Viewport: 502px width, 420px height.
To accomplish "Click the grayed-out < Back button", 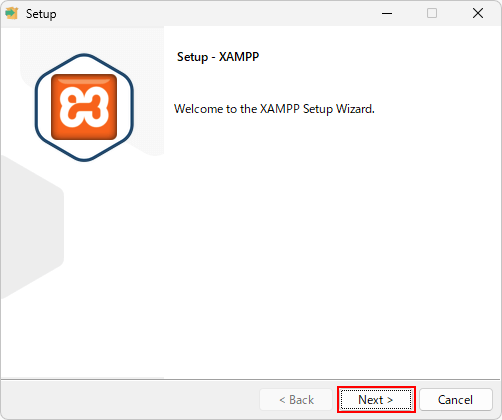I will (296, 399).
